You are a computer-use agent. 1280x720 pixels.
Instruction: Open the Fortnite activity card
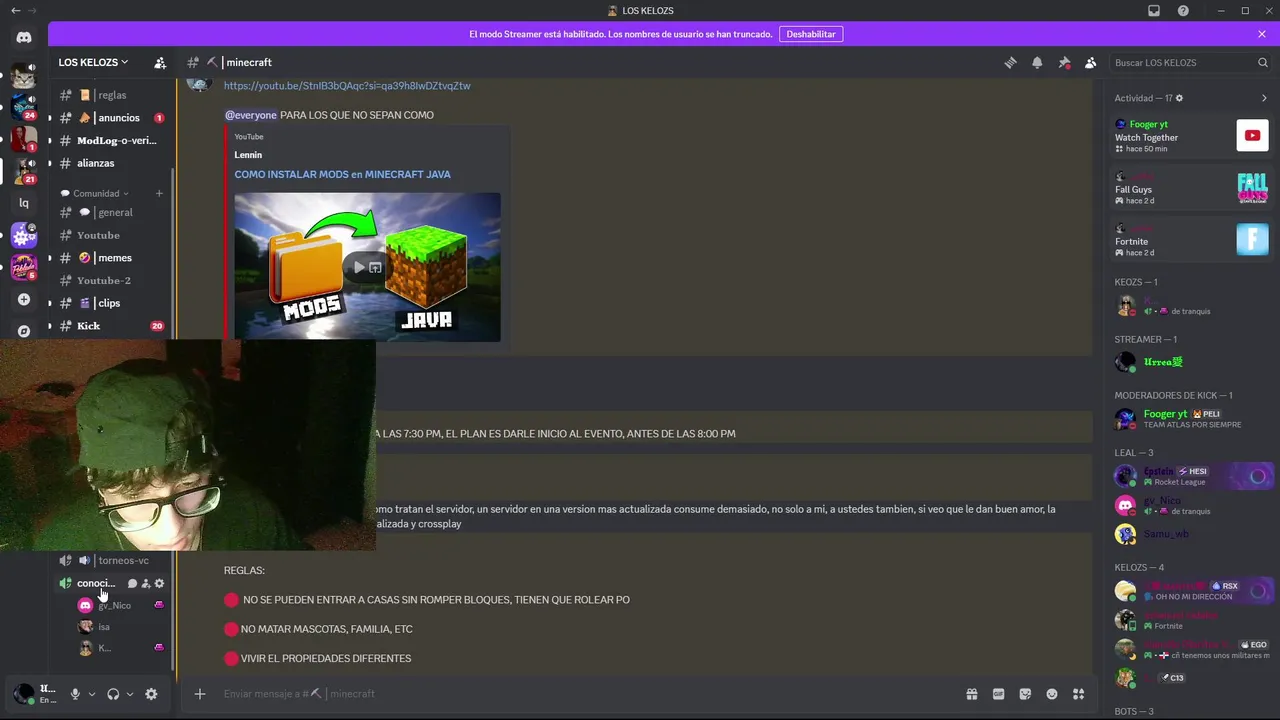1192,240
